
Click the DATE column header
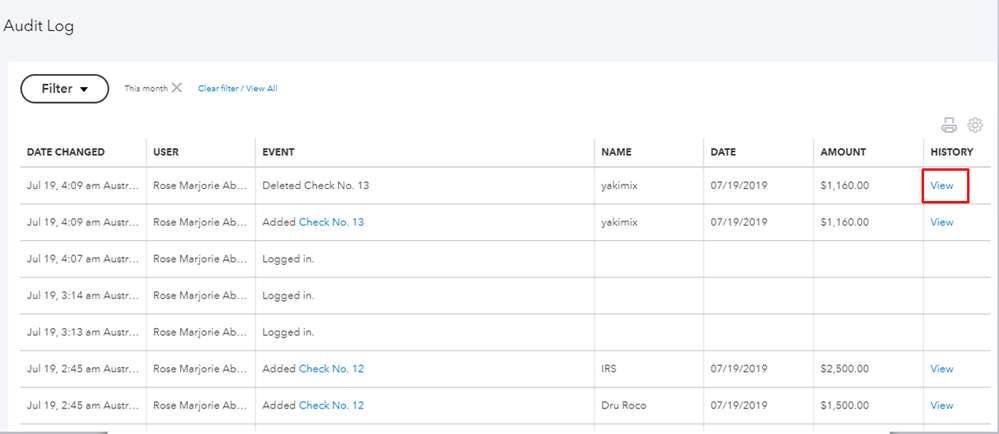click(723, 152)
